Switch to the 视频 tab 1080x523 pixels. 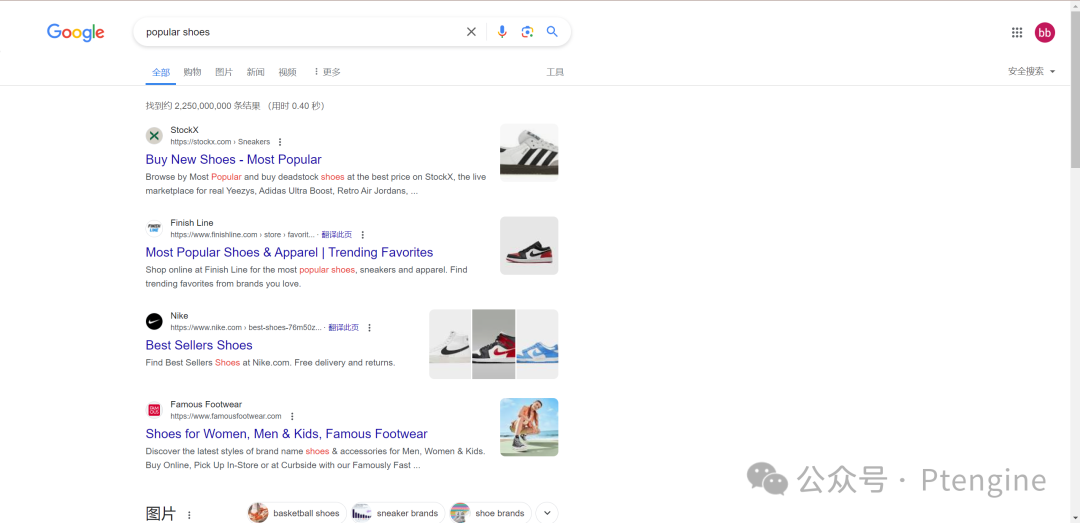click(287, 72)
